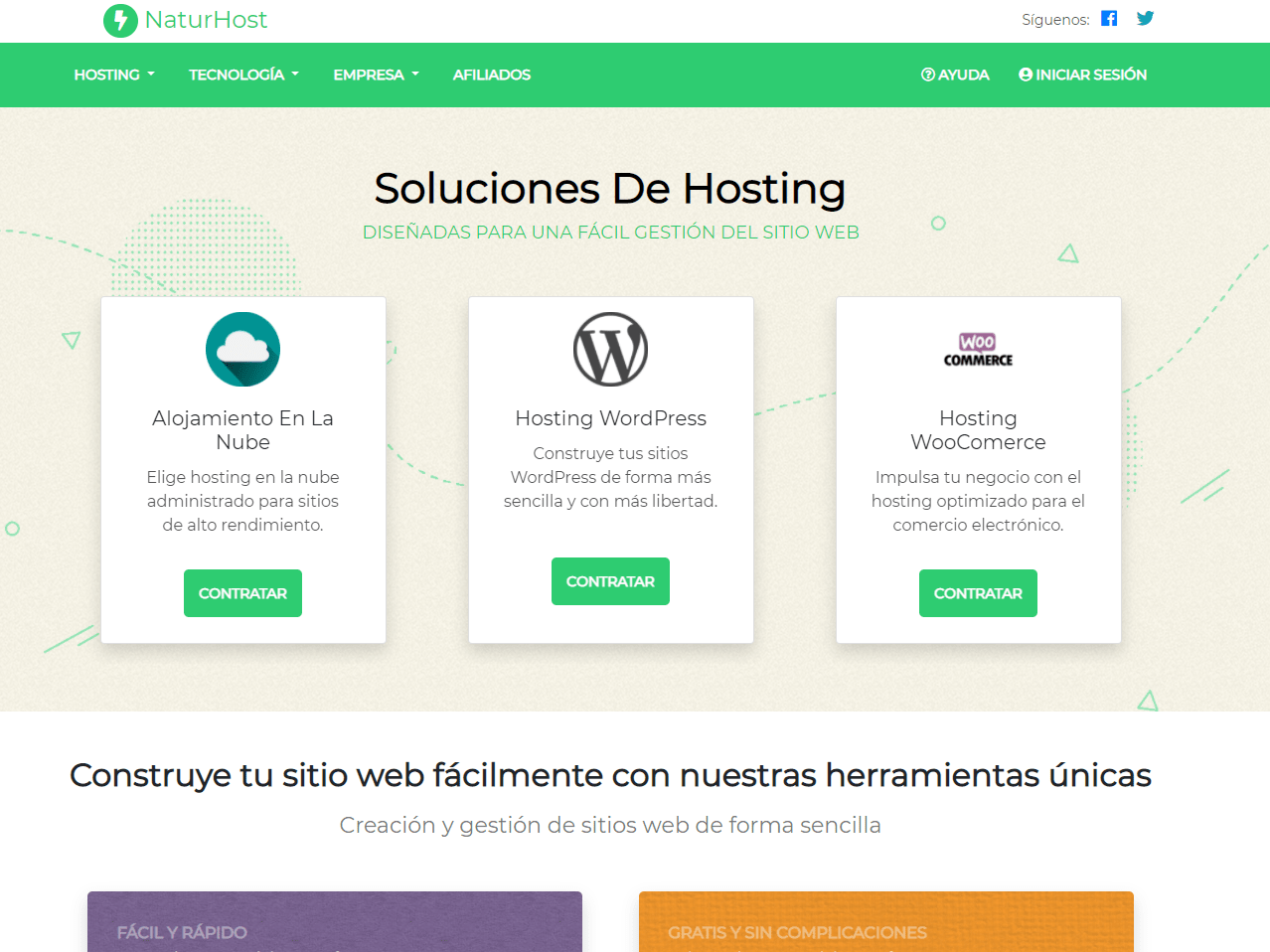The width and height of the screenshot is (1270, 952).
Task: Click CONTRATAR under Hosting WooComerce
Action: coord(978,593)
